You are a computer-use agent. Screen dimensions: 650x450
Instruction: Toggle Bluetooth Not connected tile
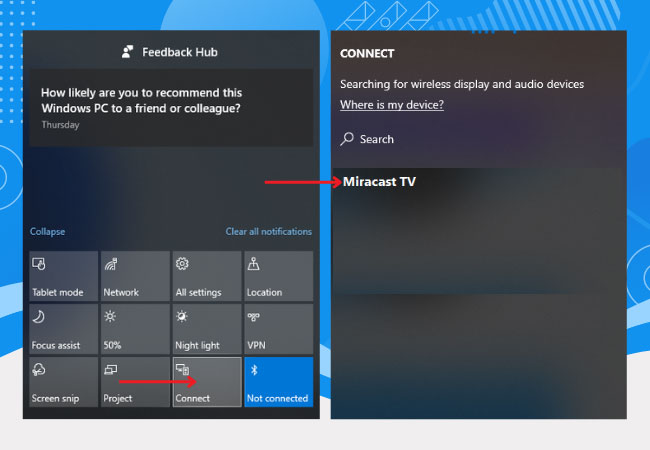[x=279, y=382]
